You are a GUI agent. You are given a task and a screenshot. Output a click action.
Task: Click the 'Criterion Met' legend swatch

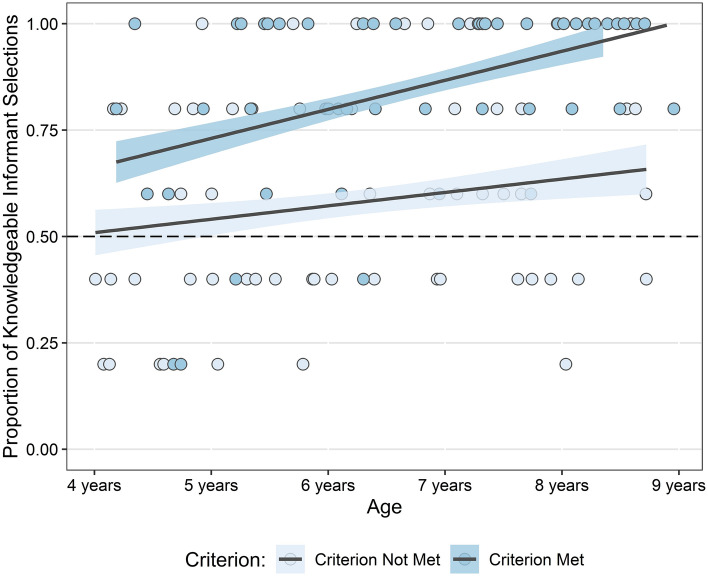tap(465, 559)
